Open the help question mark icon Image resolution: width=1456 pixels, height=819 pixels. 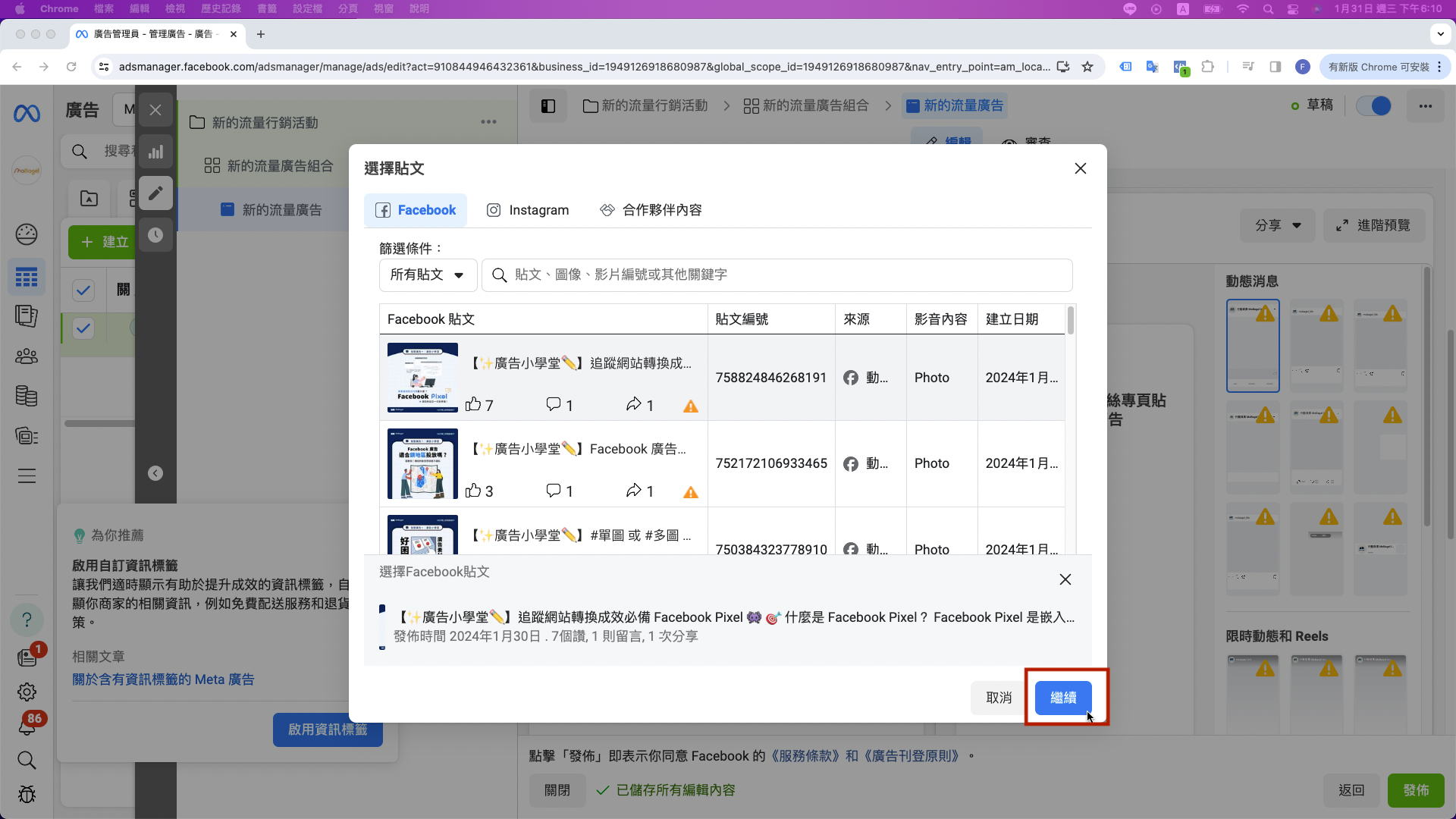pos(27,620)
